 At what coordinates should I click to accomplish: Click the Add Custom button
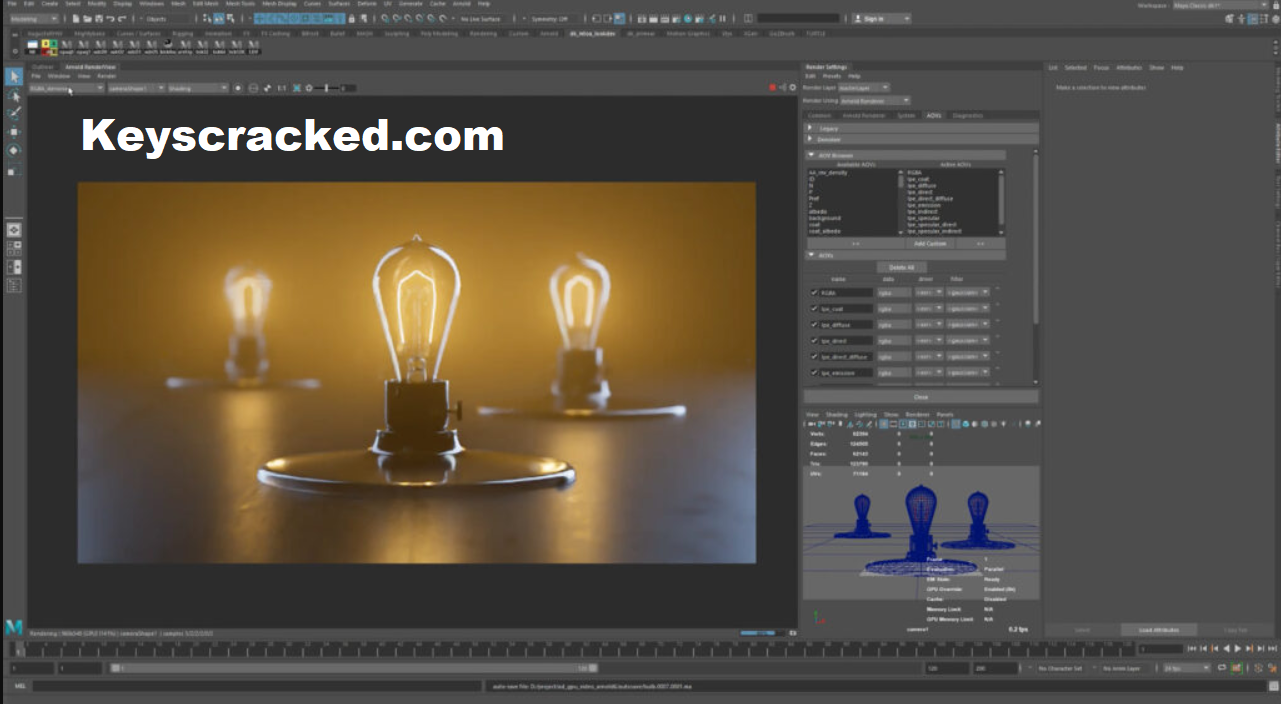[x=930, y=243]
